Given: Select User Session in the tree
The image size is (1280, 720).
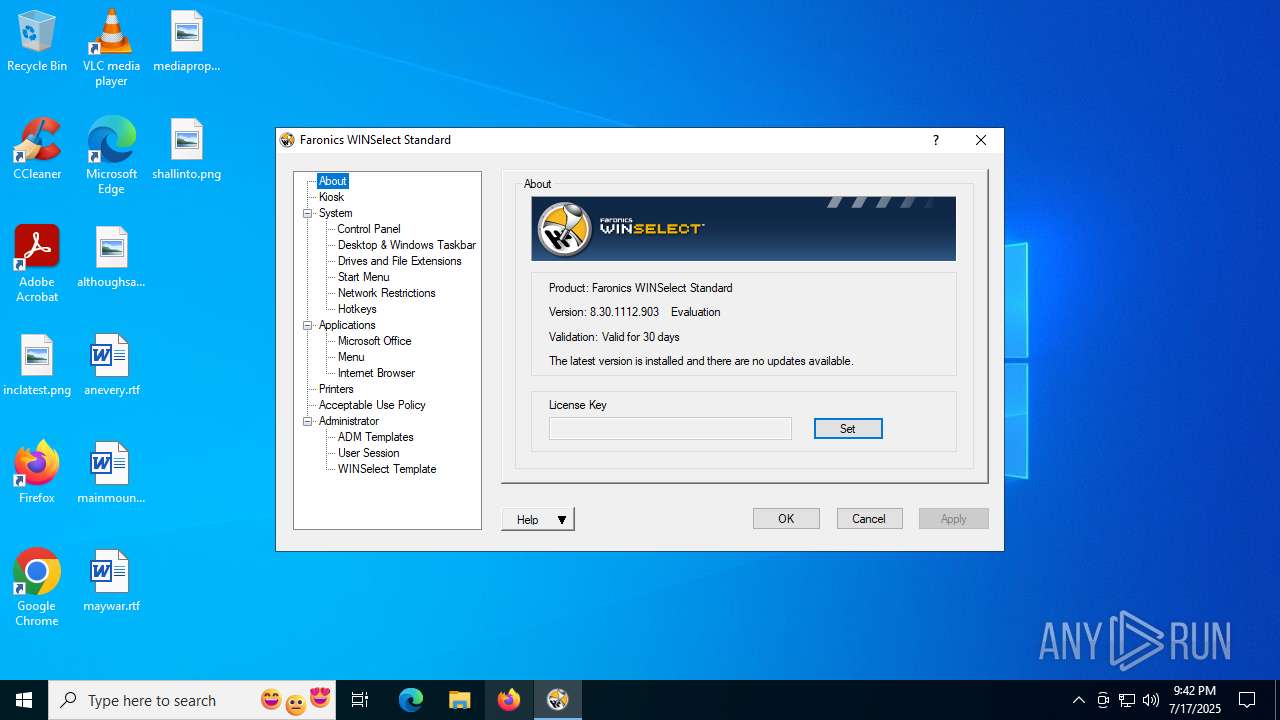Looking at the screenshot, I should 368,453.
